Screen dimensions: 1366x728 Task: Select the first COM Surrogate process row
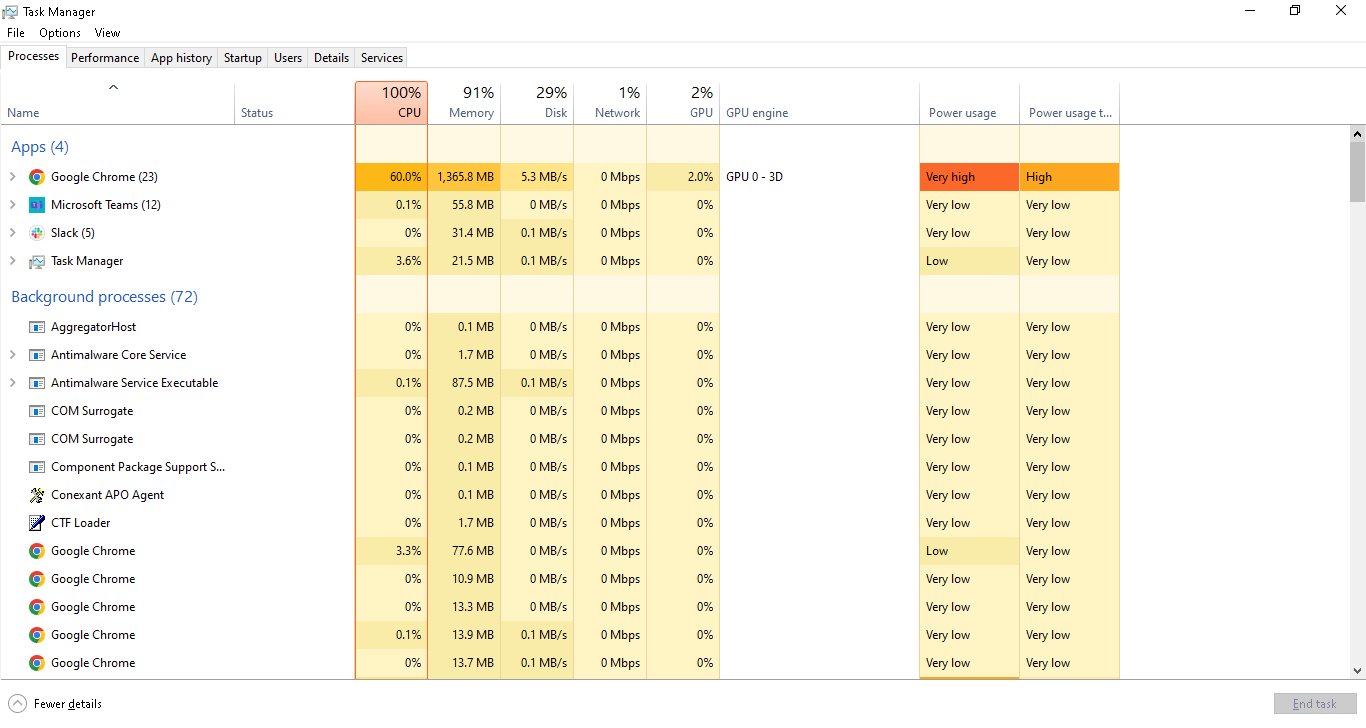pyautogui.click(x=560, y=411)
